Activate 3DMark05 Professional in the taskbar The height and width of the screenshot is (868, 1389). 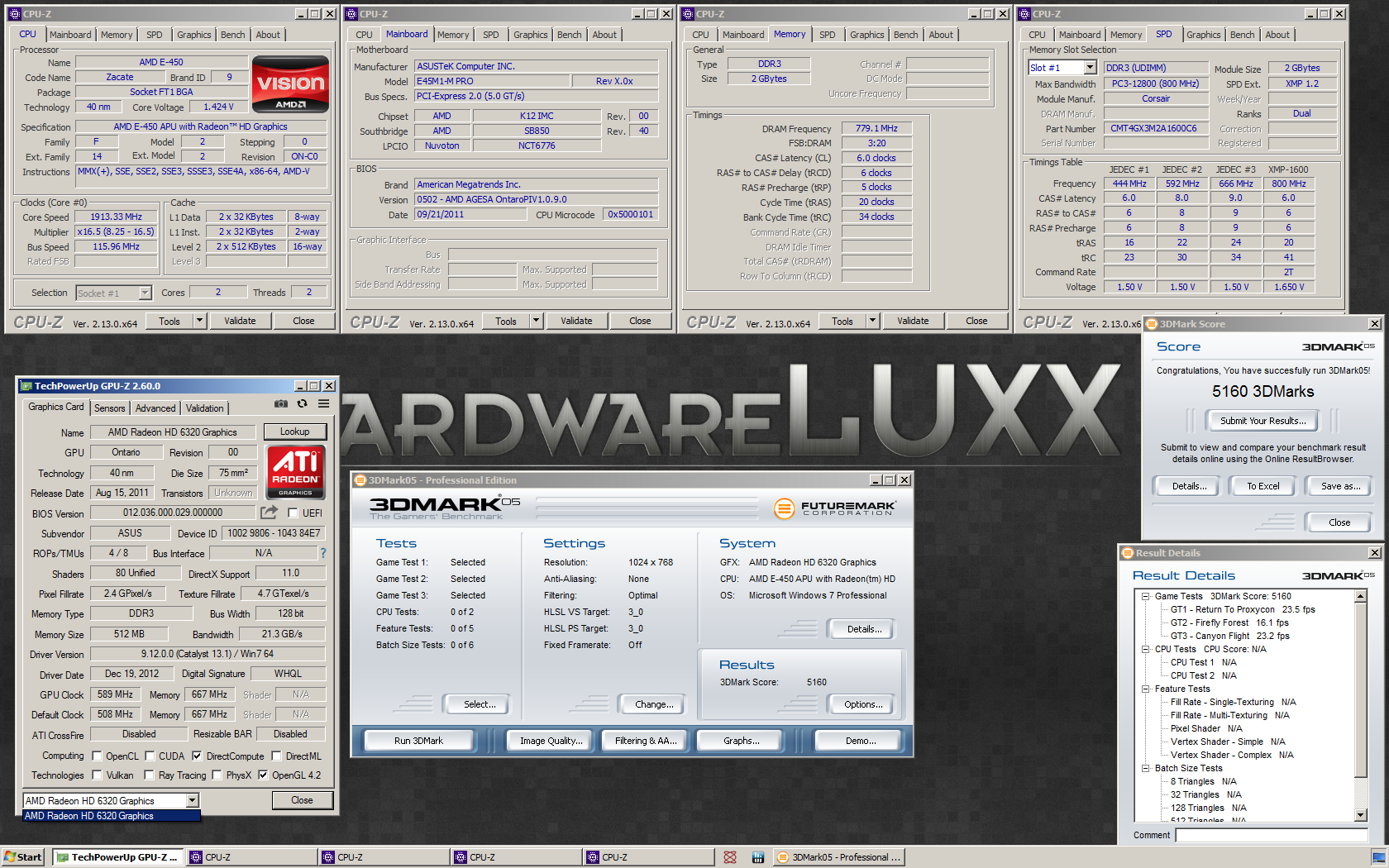coord(839,857)
